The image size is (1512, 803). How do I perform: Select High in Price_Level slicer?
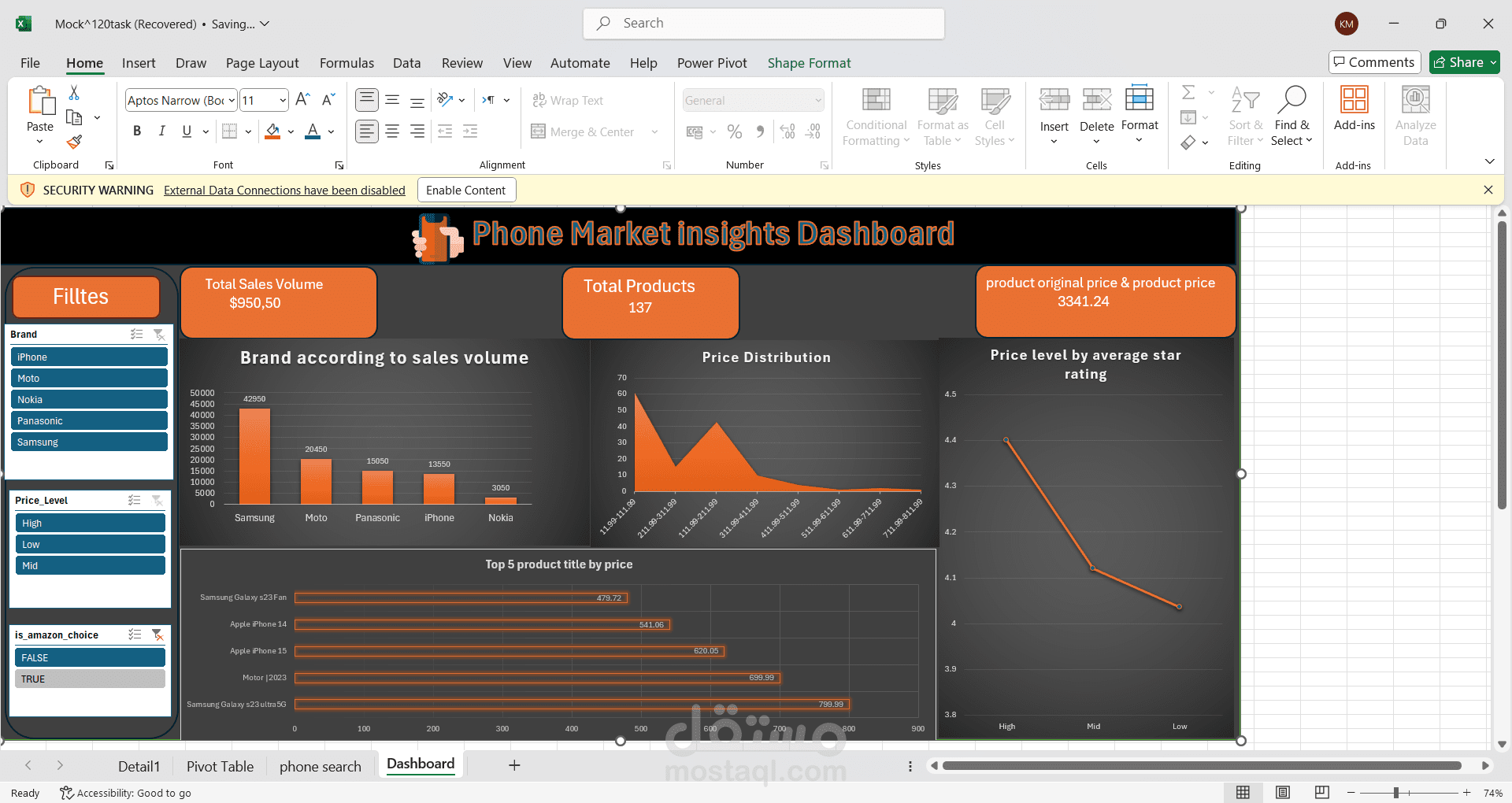click(x=90, y=523)
